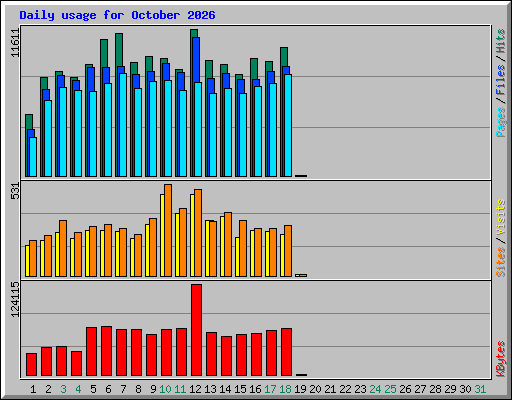Click day 15 on the date axis
The image size is (512, 400).
click(240, 389)
